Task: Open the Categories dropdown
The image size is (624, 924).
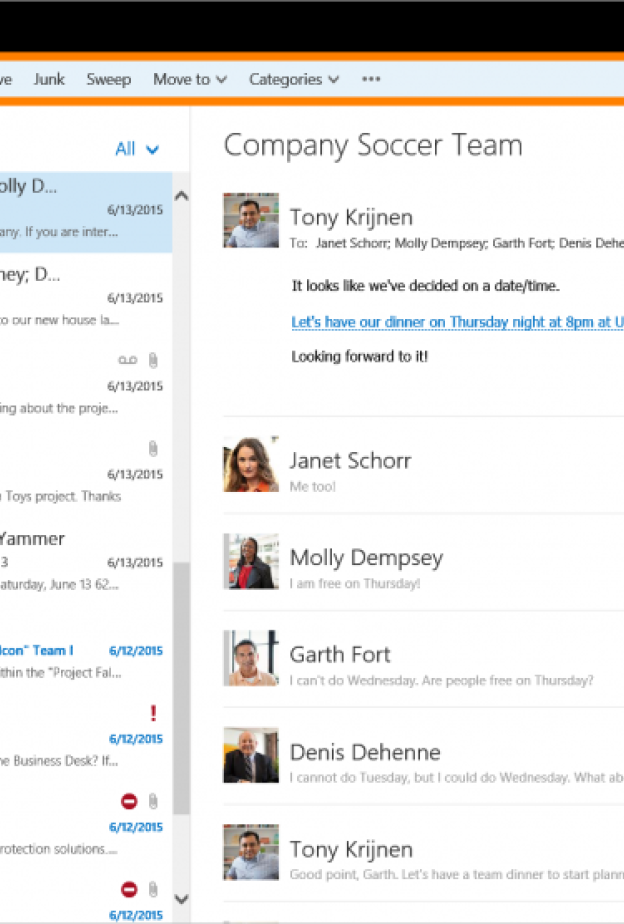Action: coord(293,79)
